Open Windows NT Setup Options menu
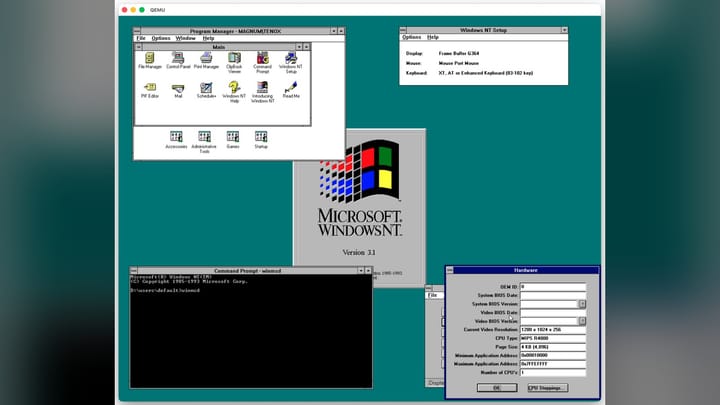 pos(411,37)
